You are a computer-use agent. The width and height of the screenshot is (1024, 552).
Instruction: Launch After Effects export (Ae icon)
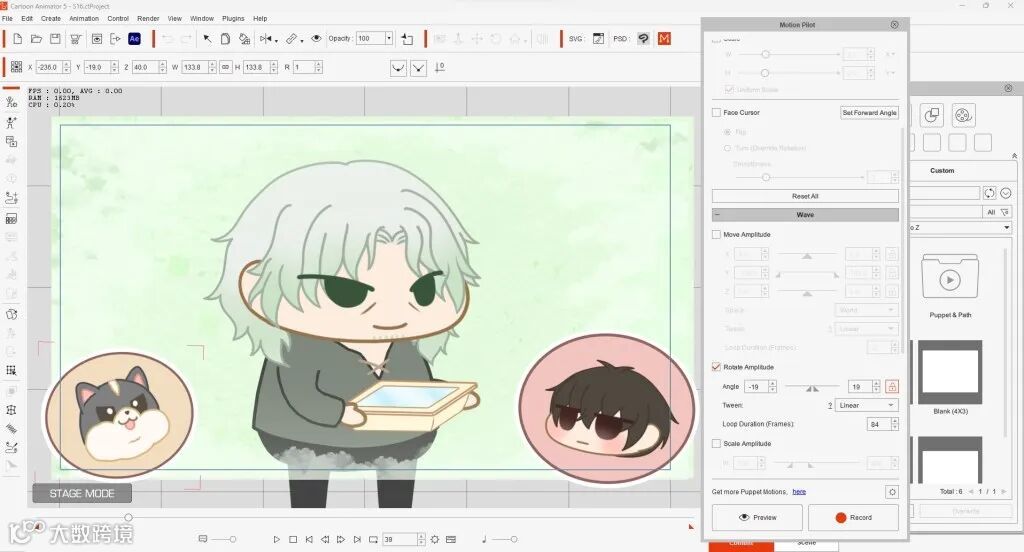[x=135, y=39]
